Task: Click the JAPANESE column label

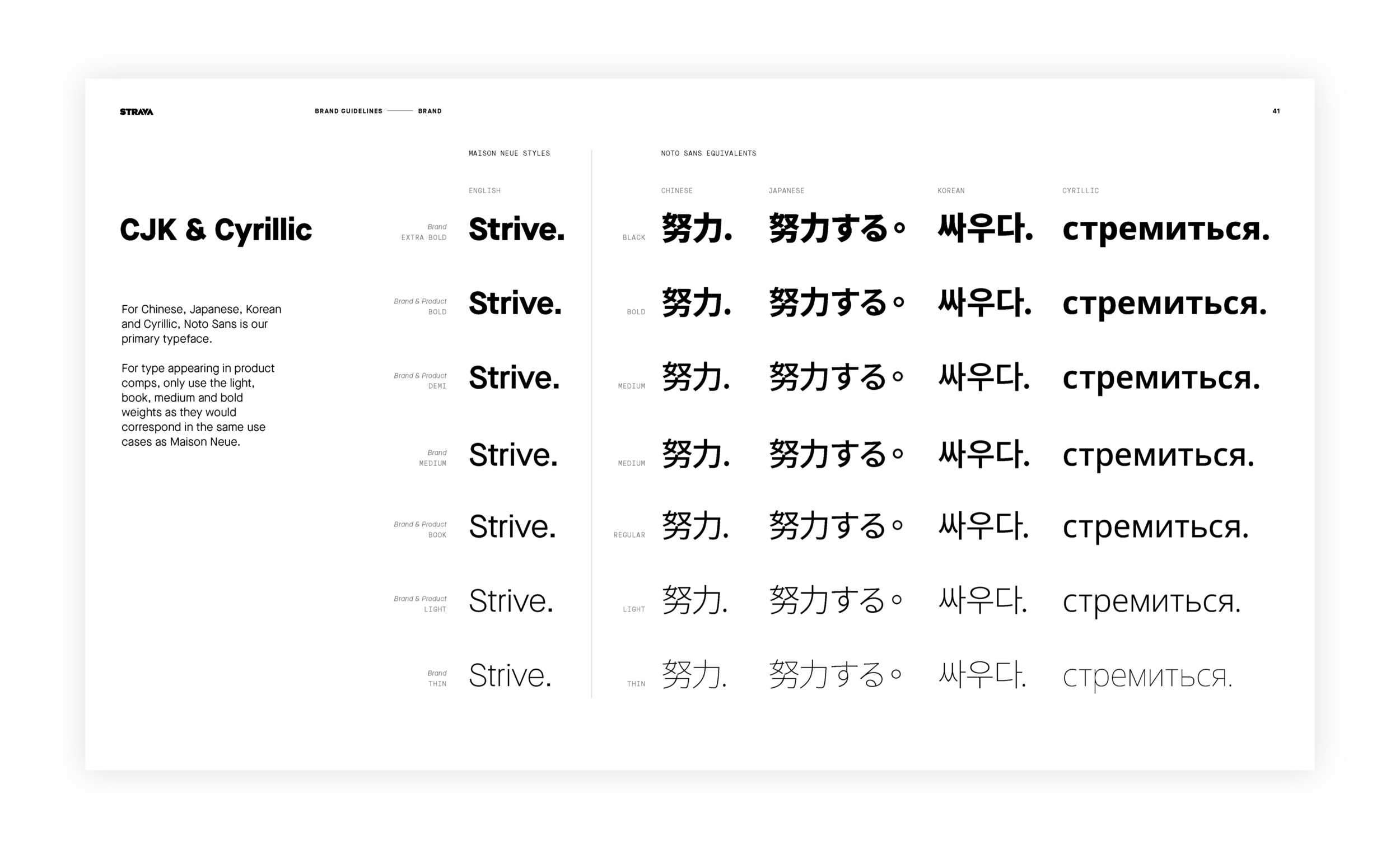Action: pyautogui.click(x=786, y=191)
